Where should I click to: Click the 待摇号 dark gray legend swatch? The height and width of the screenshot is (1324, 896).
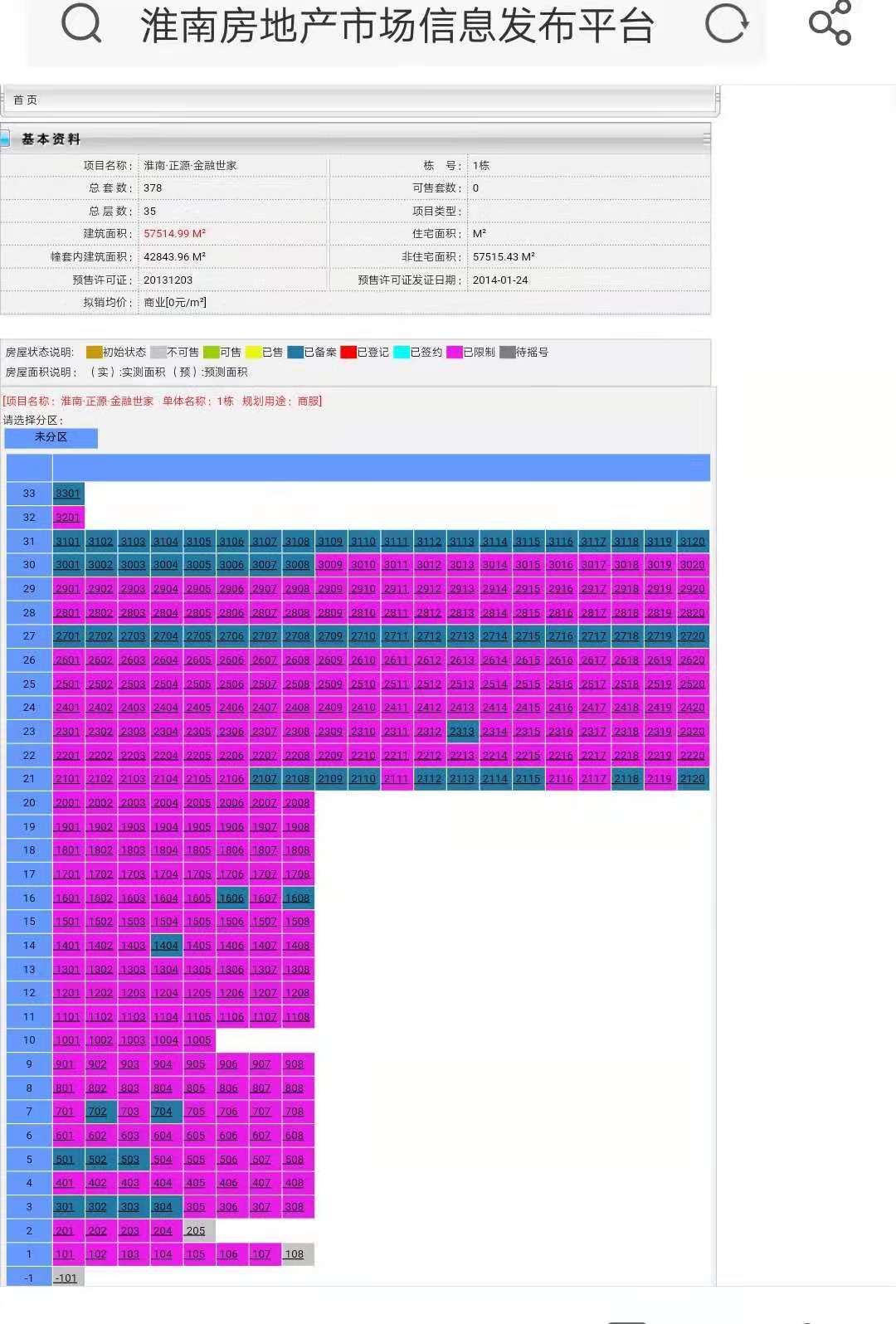tap(508, 353)
